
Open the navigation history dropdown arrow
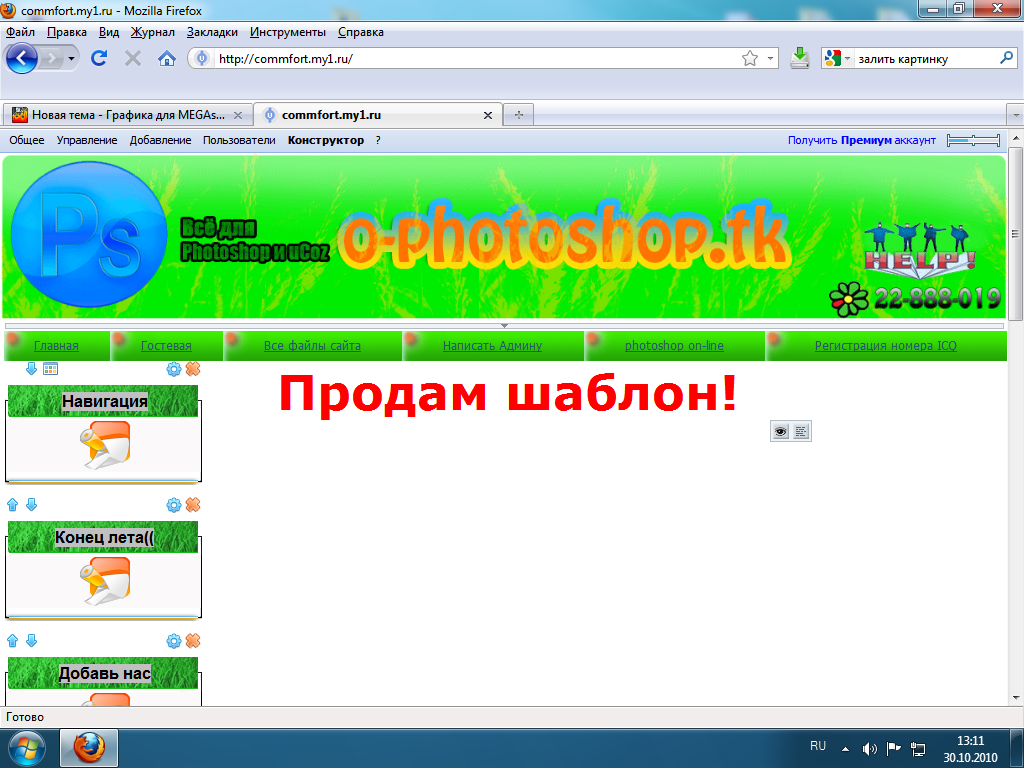(x=72, y=59)
